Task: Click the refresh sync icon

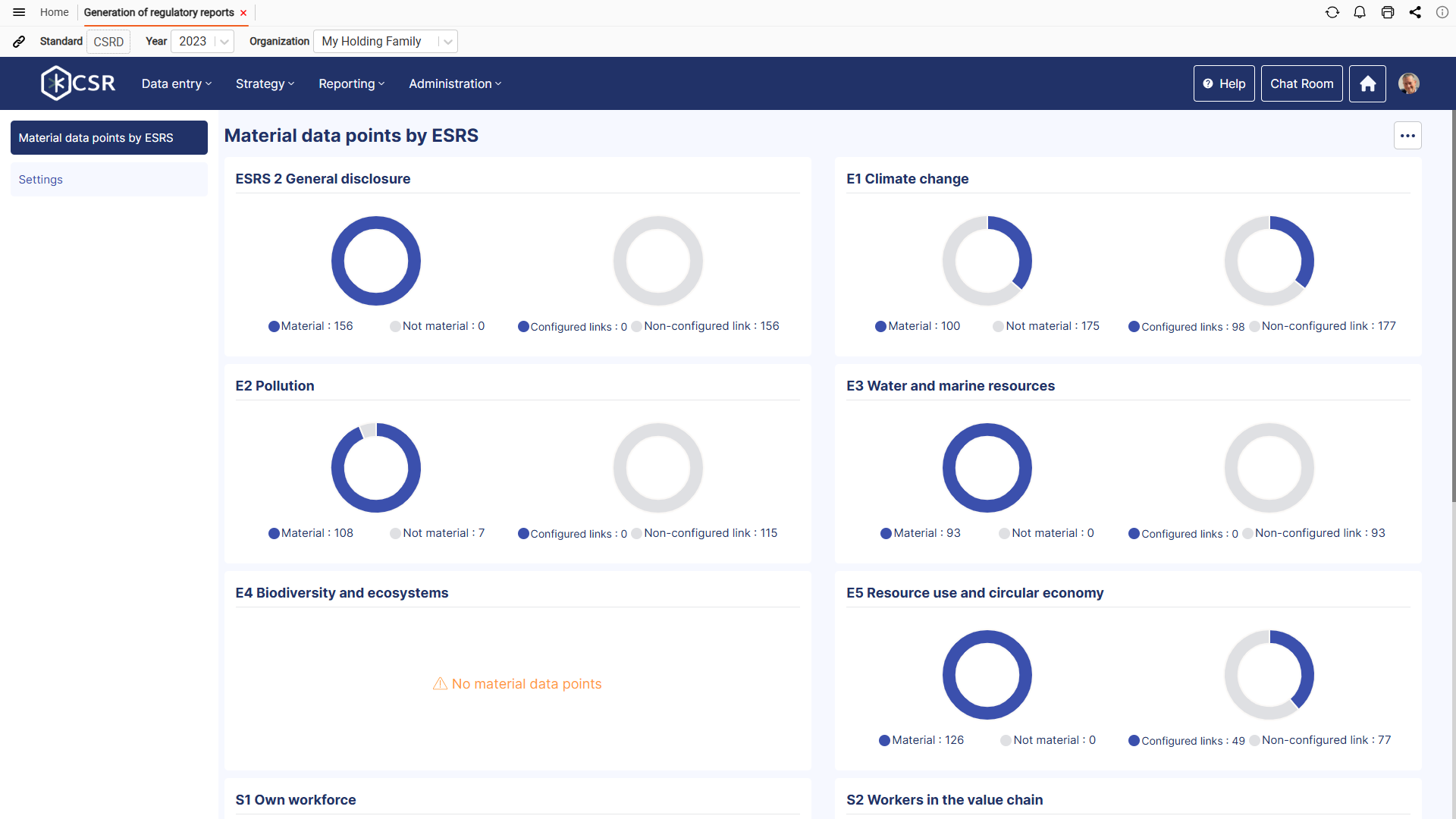Action: point(1332,12)
